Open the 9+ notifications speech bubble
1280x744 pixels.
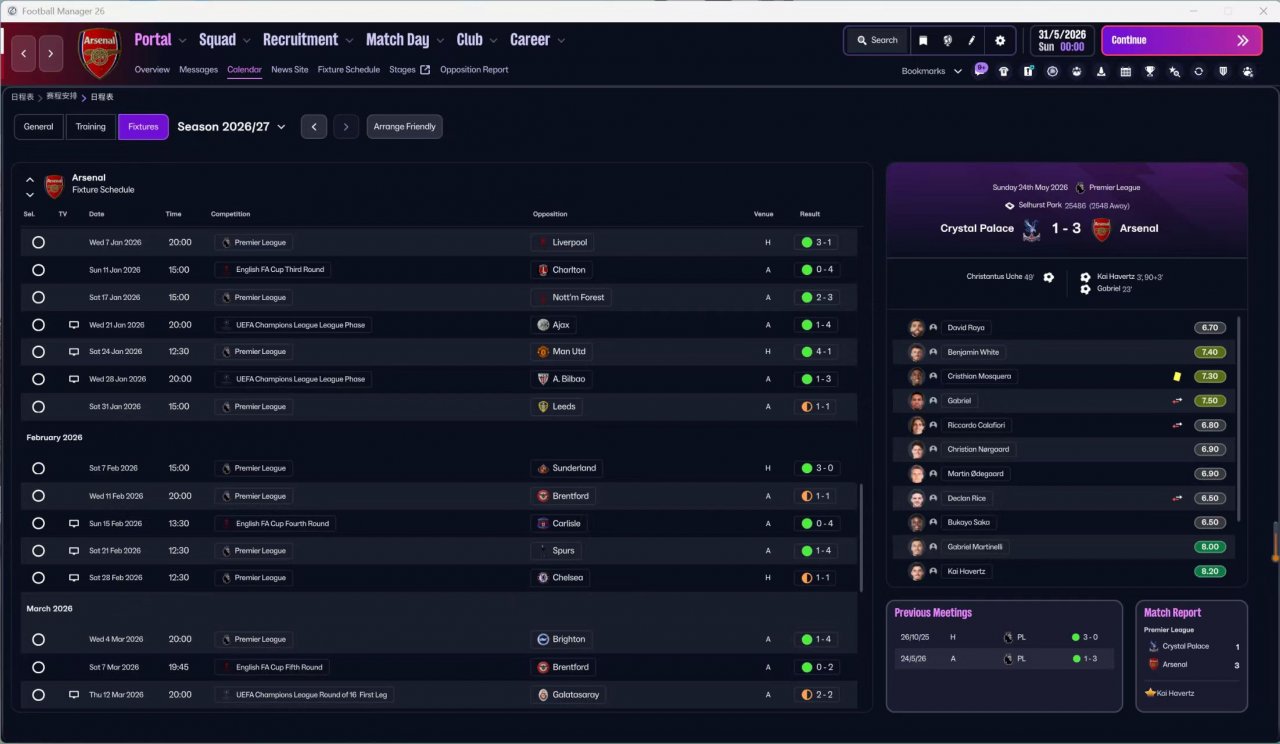[x=981, y=71]
